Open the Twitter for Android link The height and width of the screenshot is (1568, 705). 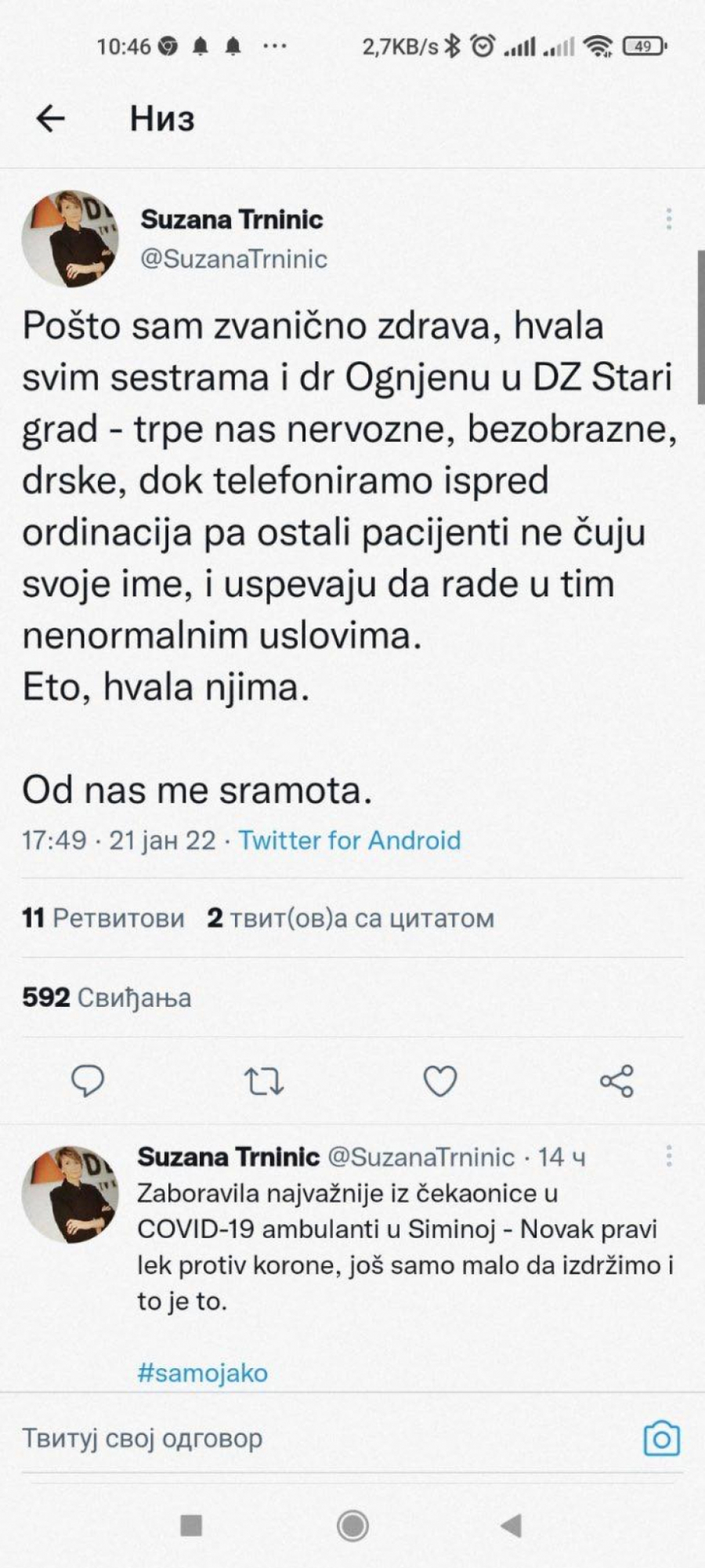(x=349, y=839)
